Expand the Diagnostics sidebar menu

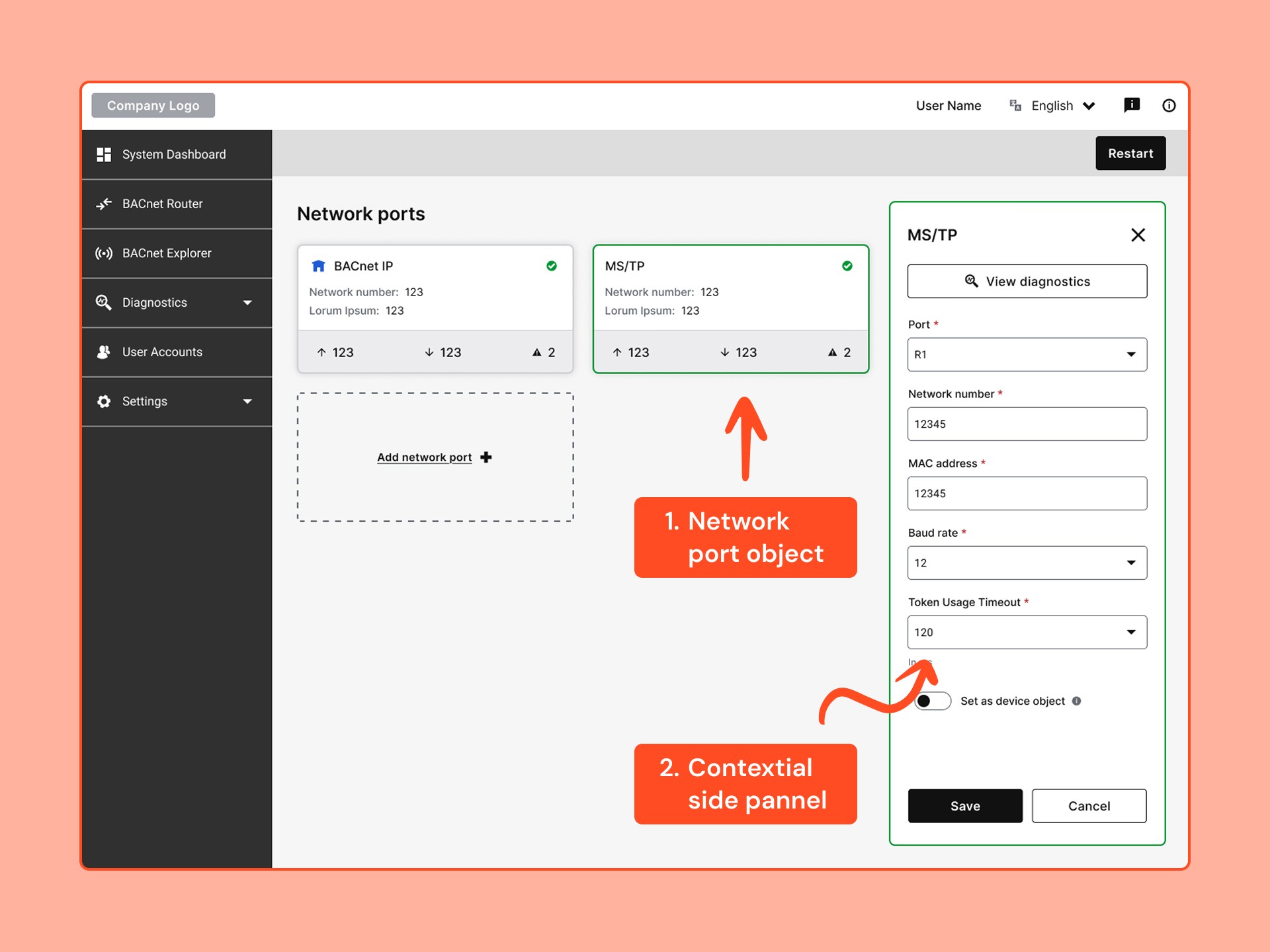tap(177, 303)
